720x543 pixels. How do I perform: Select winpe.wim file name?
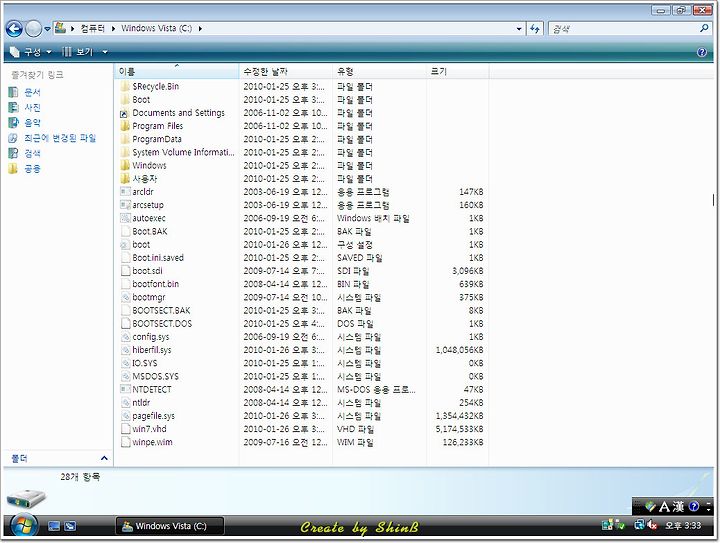152,442
